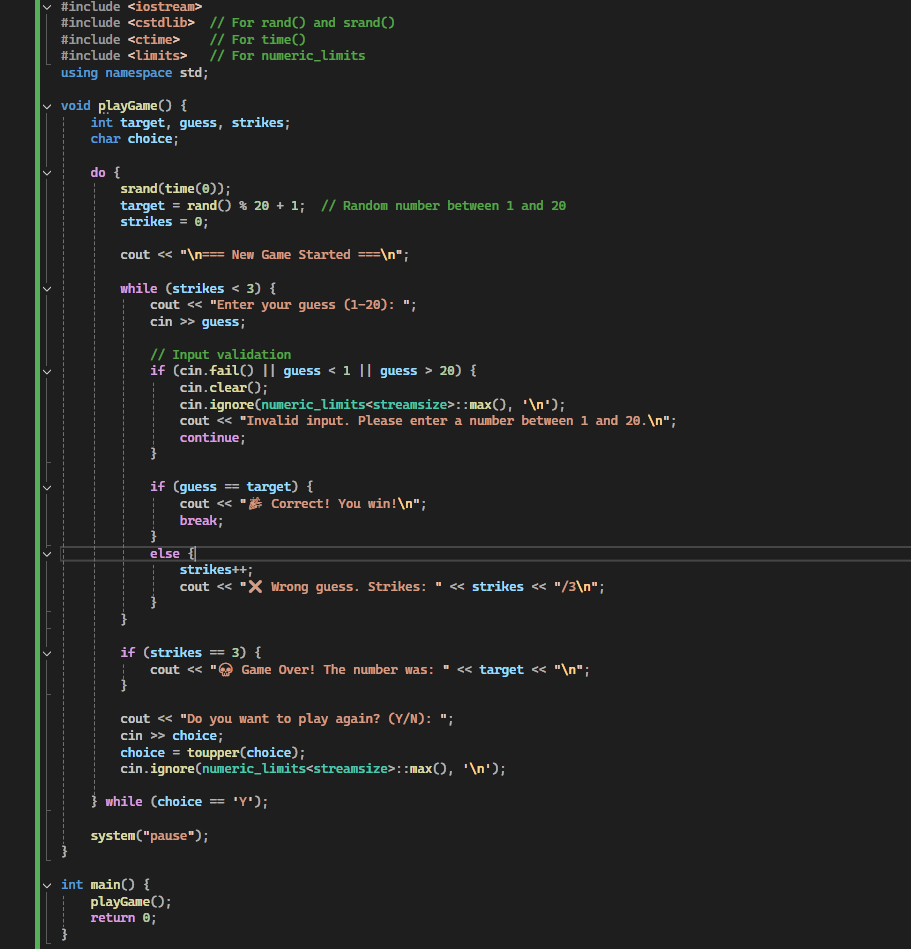Viewport: 911px width, 949px height.
Task: Click the system("pause"); call
Action: (150, 836)
